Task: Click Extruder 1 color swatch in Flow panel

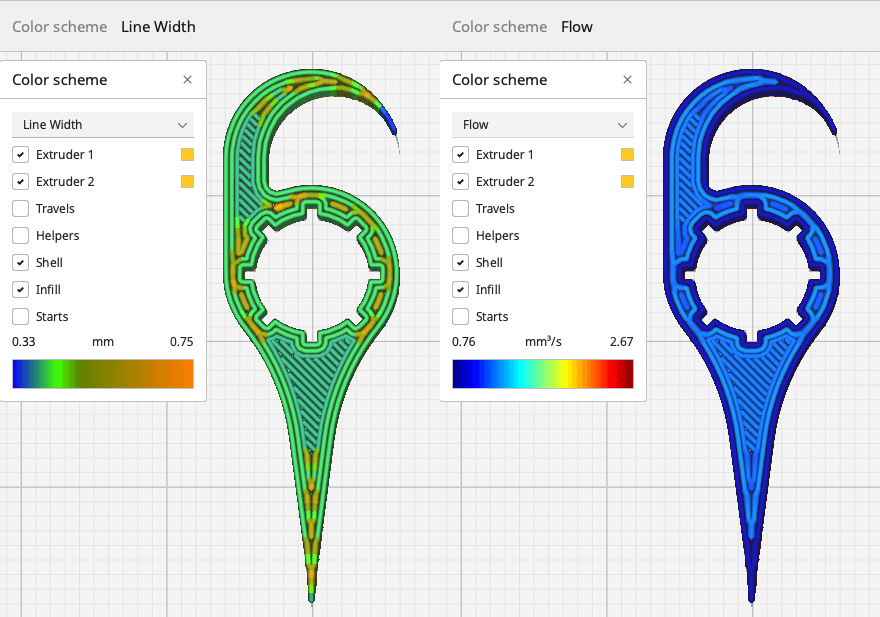Action: [x=627, y=155]
